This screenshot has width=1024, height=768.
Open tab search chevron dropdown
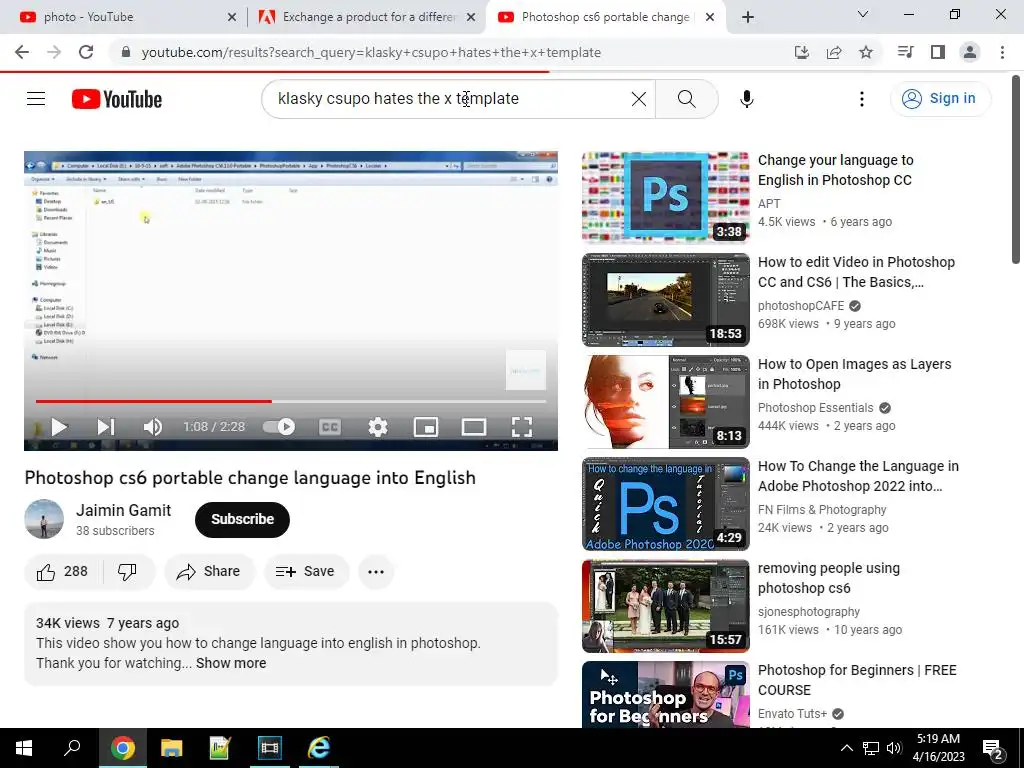863,14
